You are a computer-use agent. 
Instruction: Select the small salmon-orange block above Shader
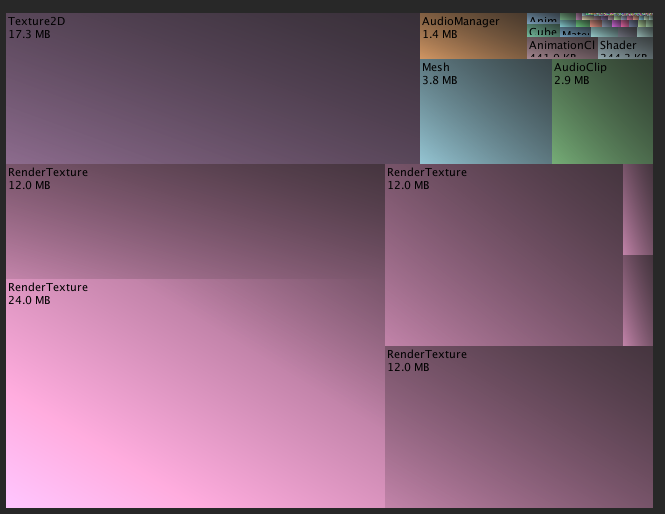[x=596, y=24]
